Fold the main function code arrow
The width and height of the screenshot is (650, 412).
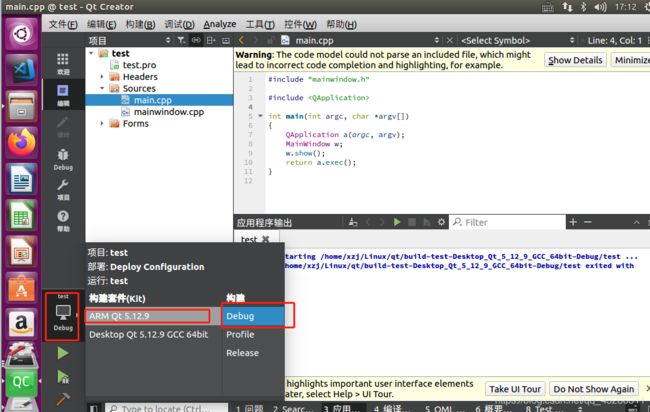point(260,116)
